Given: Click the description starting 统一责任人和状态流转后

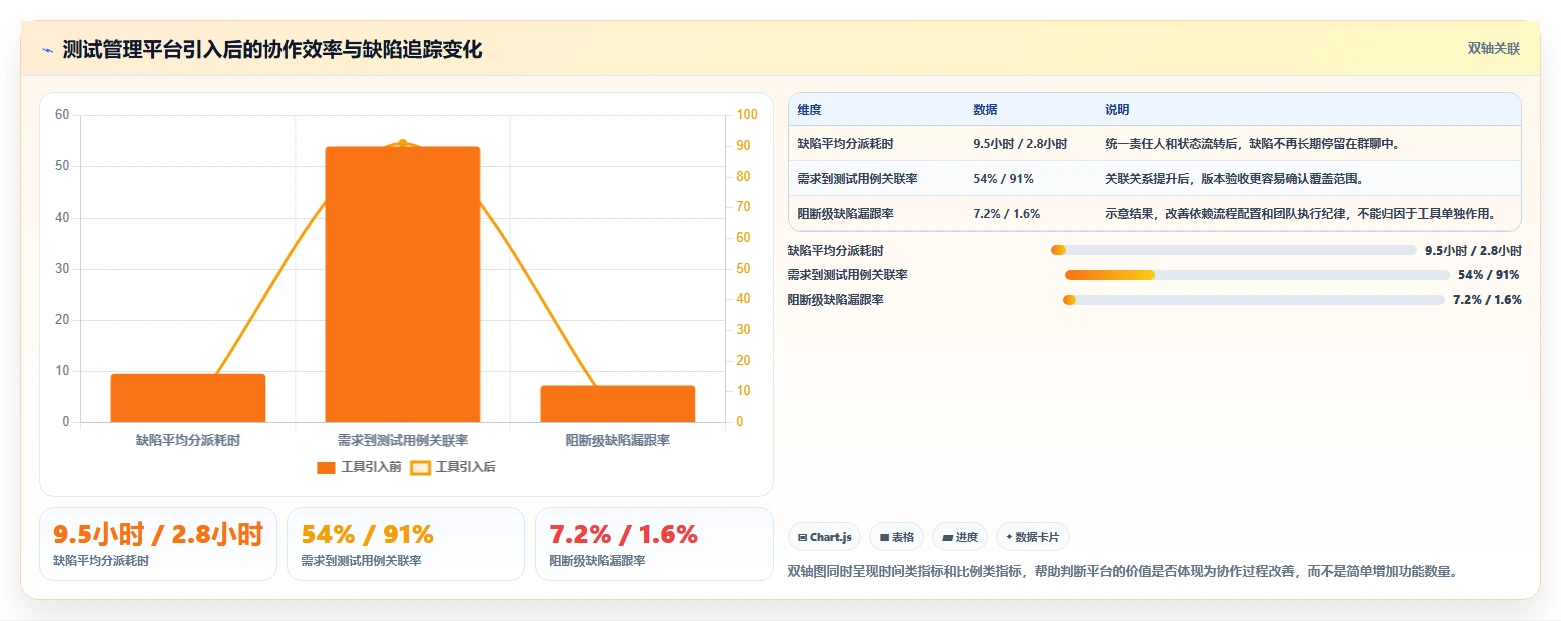Looking at the screenshot, I should click(1252, 144).
